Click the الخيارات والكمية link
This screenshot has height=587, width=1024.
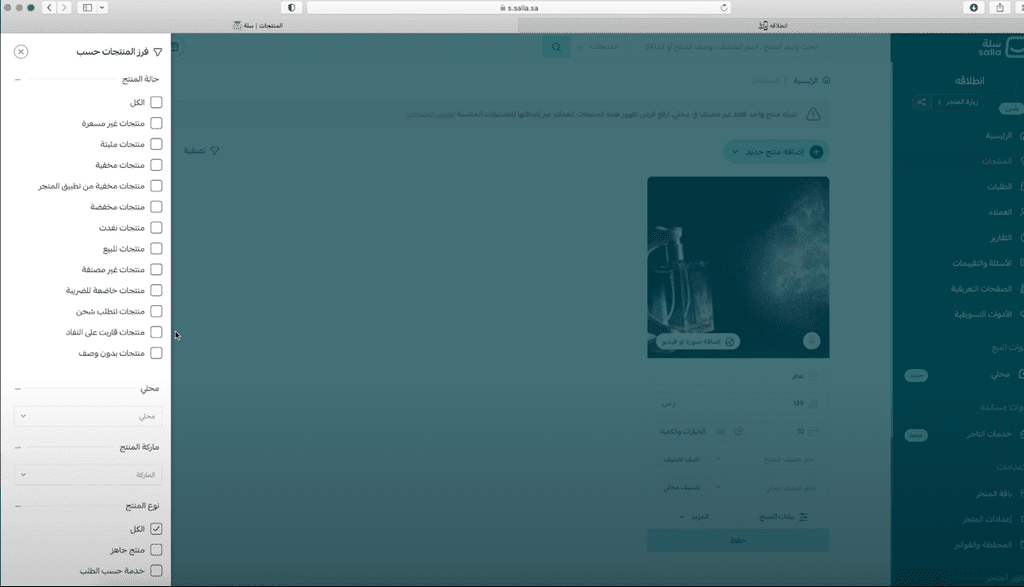pyautogui.click(x=682, y=432)
